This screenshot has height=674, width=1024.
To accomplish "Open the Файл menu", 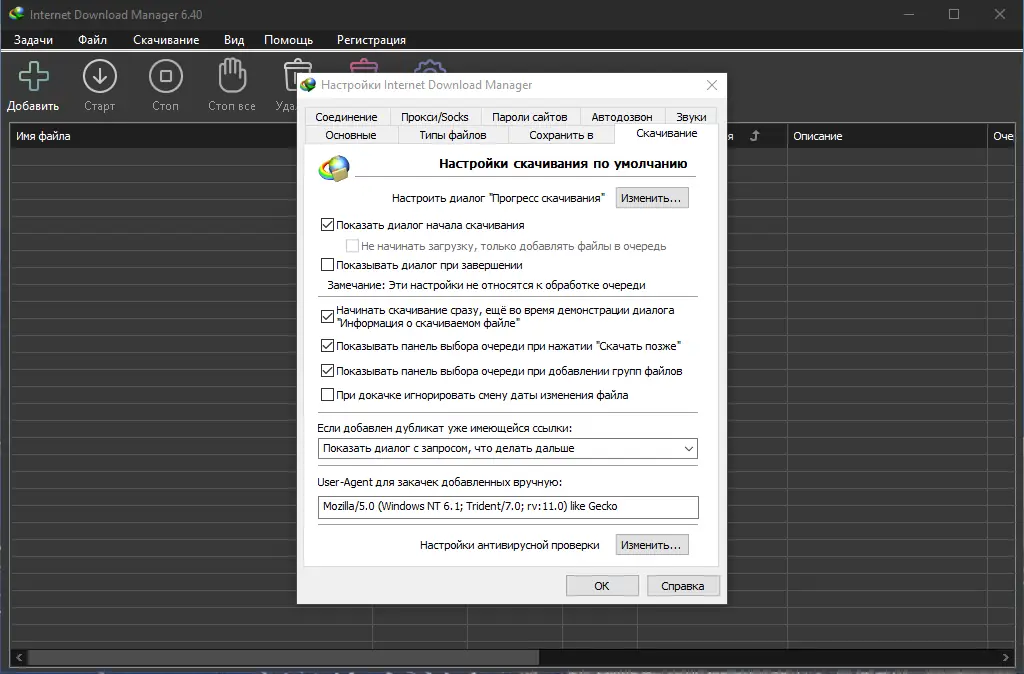I will pyautogui.click(x=92, y=40).
